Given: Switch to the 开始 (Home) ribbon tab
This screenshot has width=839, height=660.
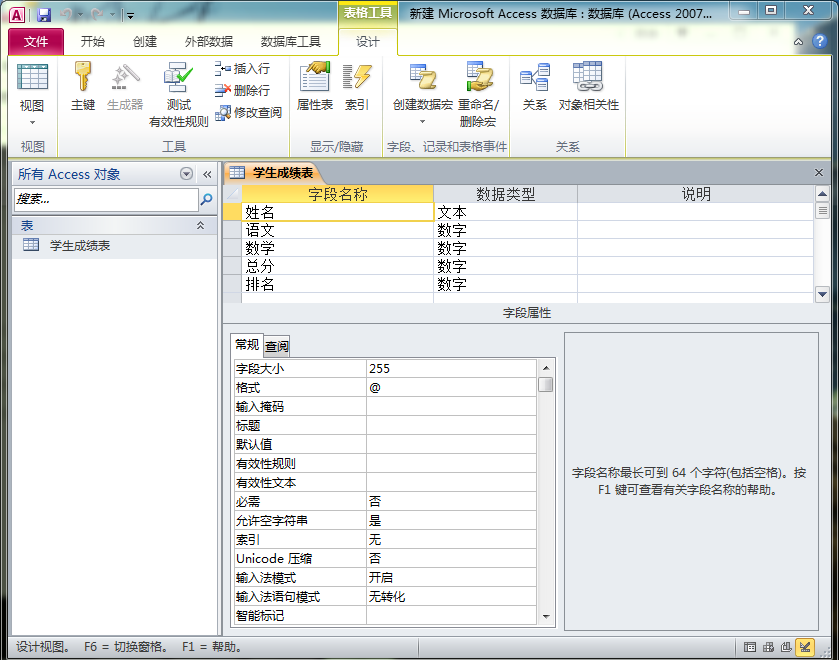Looking at the screenshot, I should [93, 42].
